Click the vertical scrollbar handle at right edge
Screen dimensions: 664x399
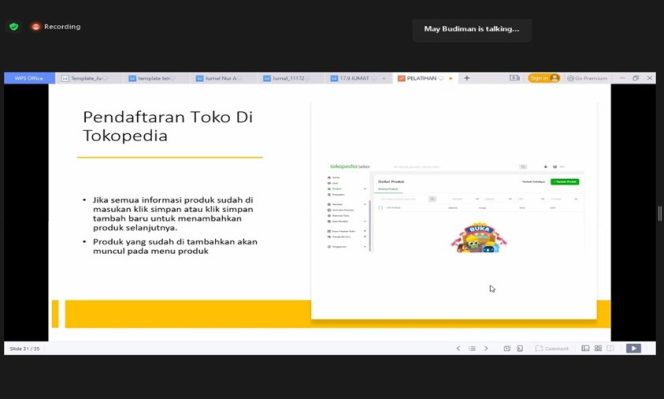click(660, 213)
